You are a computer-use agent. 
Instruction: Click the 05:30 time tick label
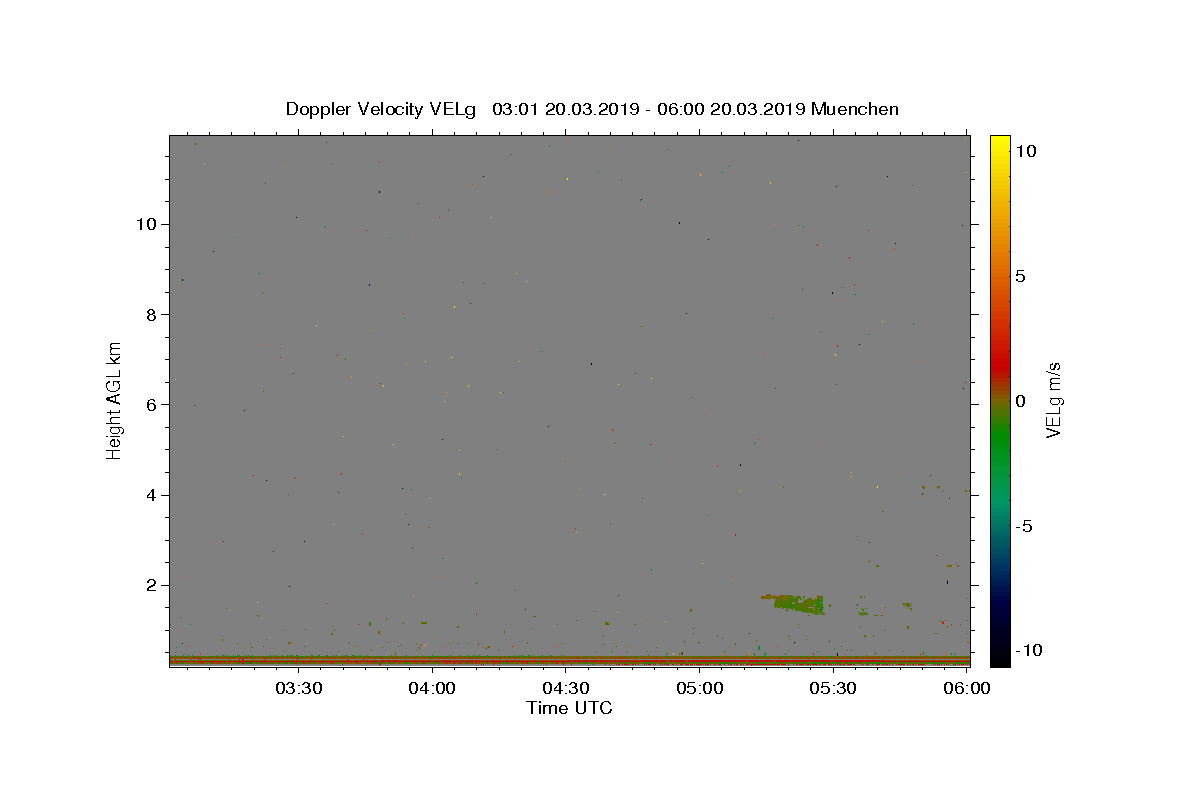pyautogui.click(x=832, y=688)
